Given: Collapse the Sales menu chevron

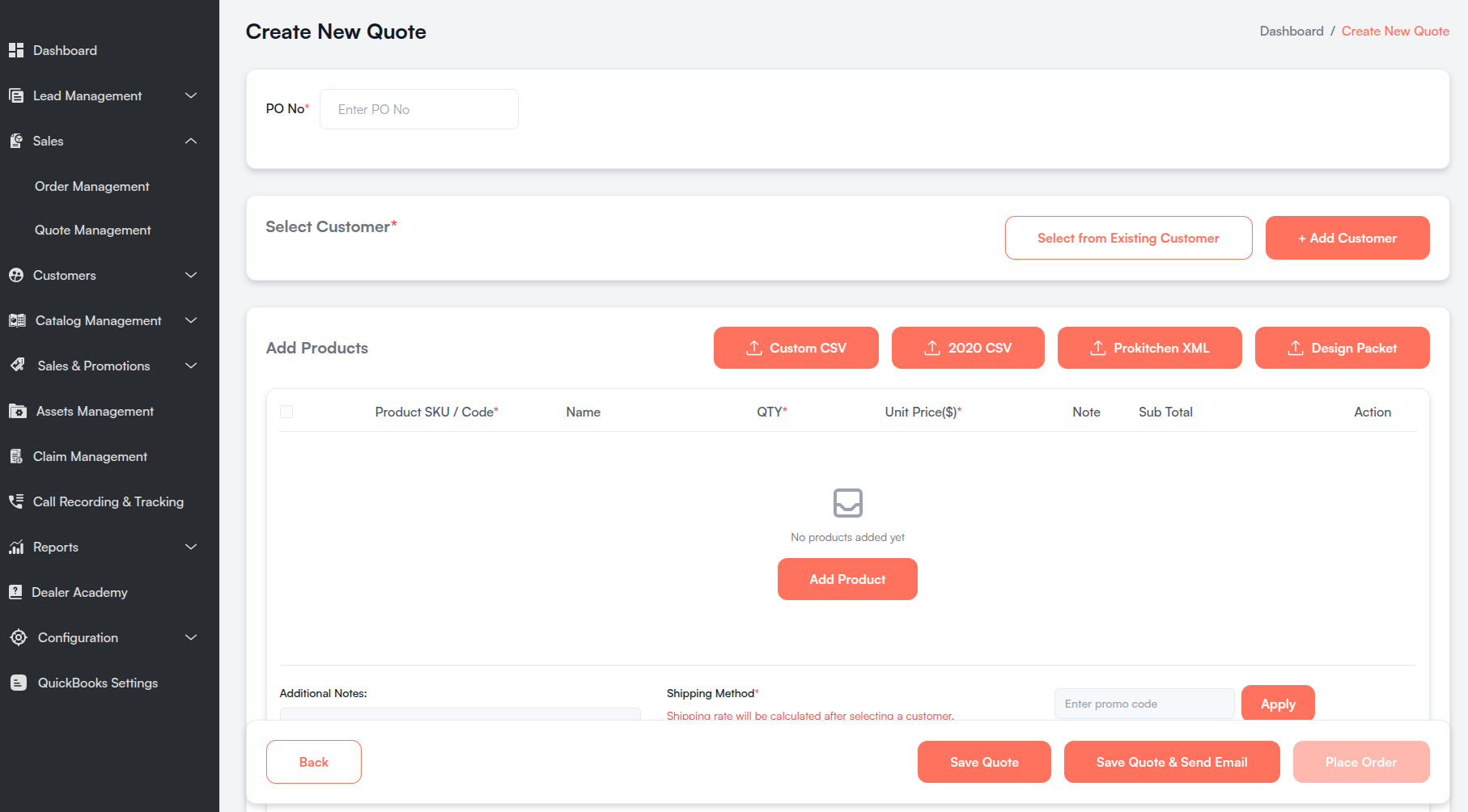Looking at the screenshot, I should tap(191, 141).
